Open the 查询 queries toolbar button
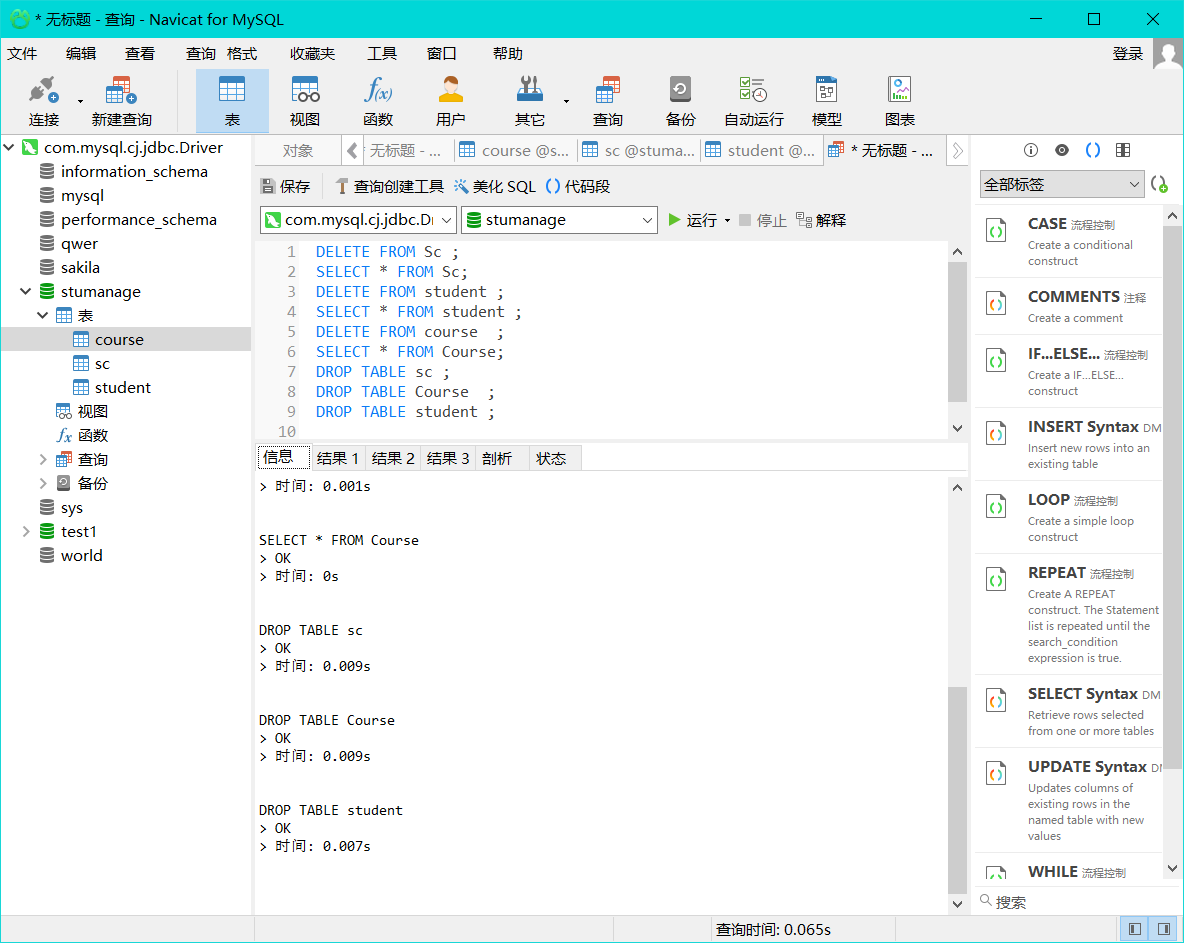 coord(607,101)
